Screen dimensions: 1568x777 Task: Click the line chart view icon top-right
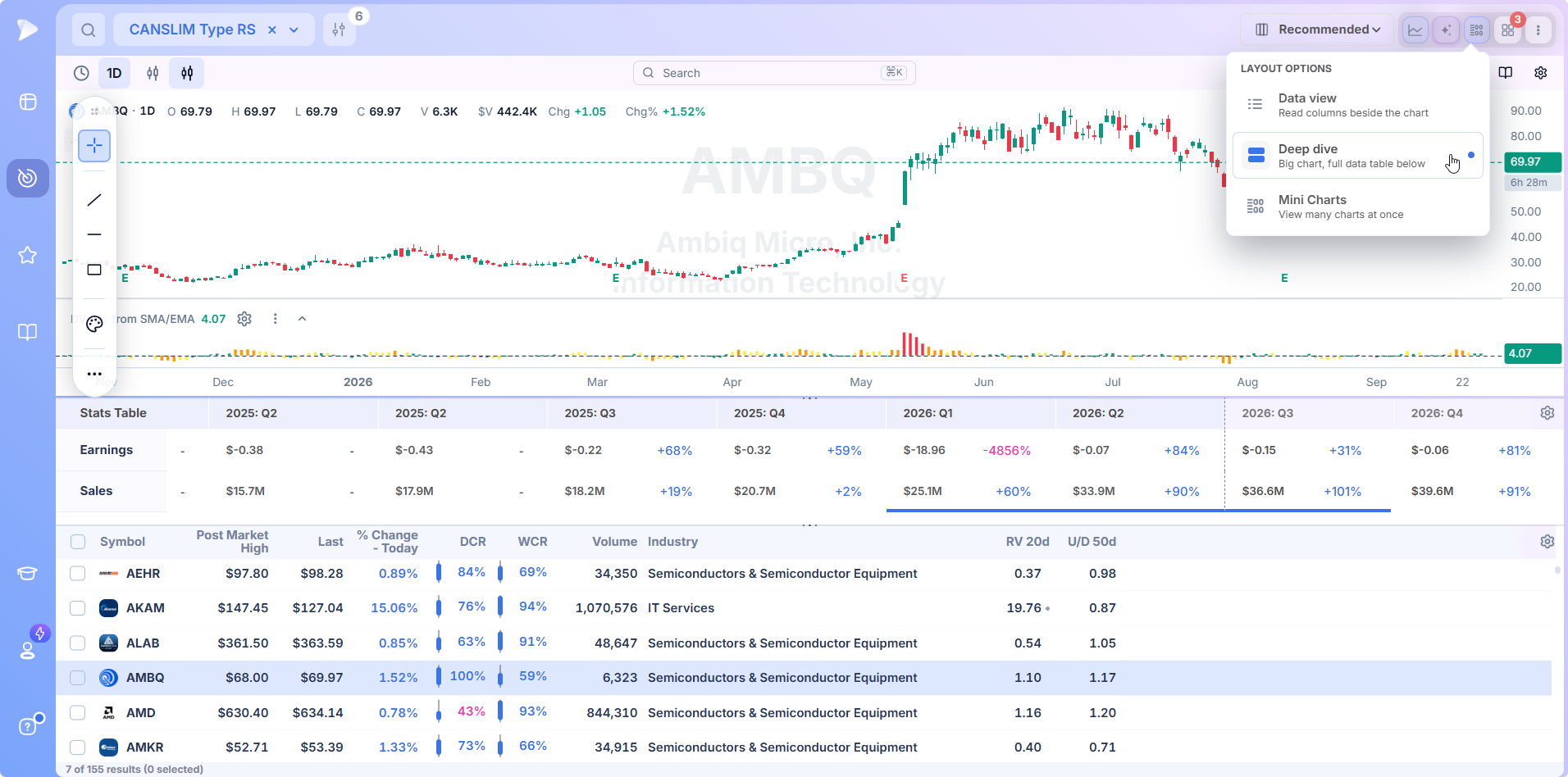1415,30
